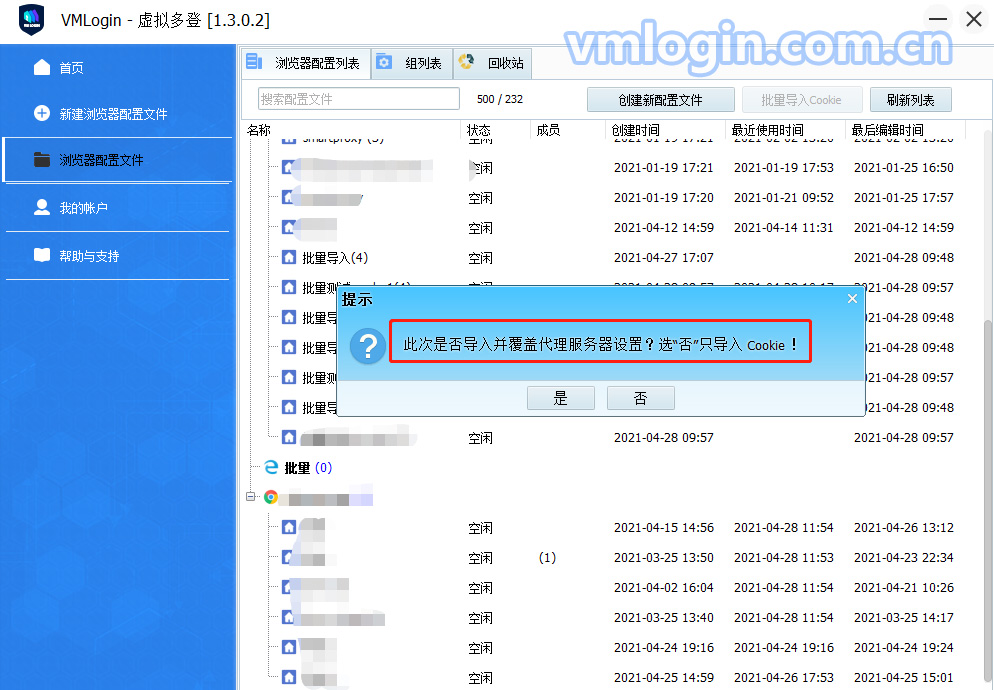
Task: Click the VMLogin app logo icon
Action: coord(31,20)
